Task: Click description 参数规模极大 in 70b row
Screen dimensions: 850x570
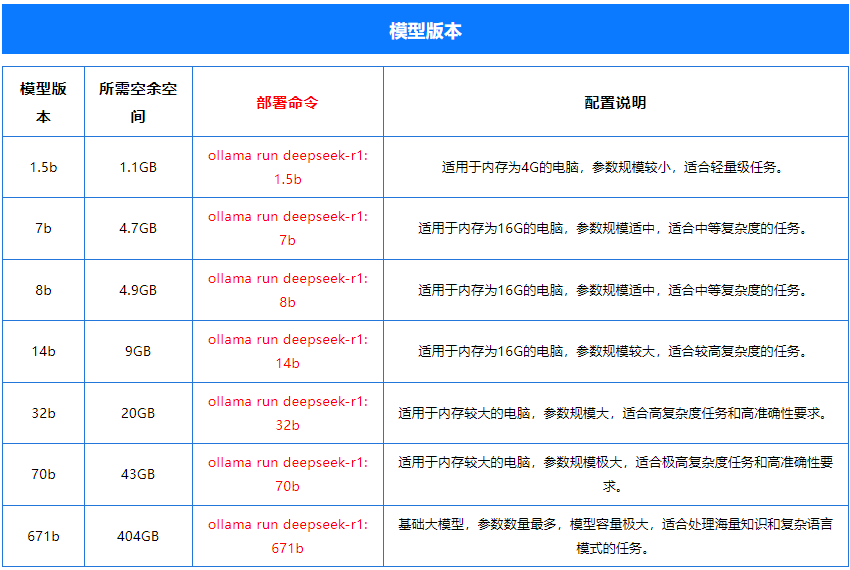Action: tap(615, 475)
